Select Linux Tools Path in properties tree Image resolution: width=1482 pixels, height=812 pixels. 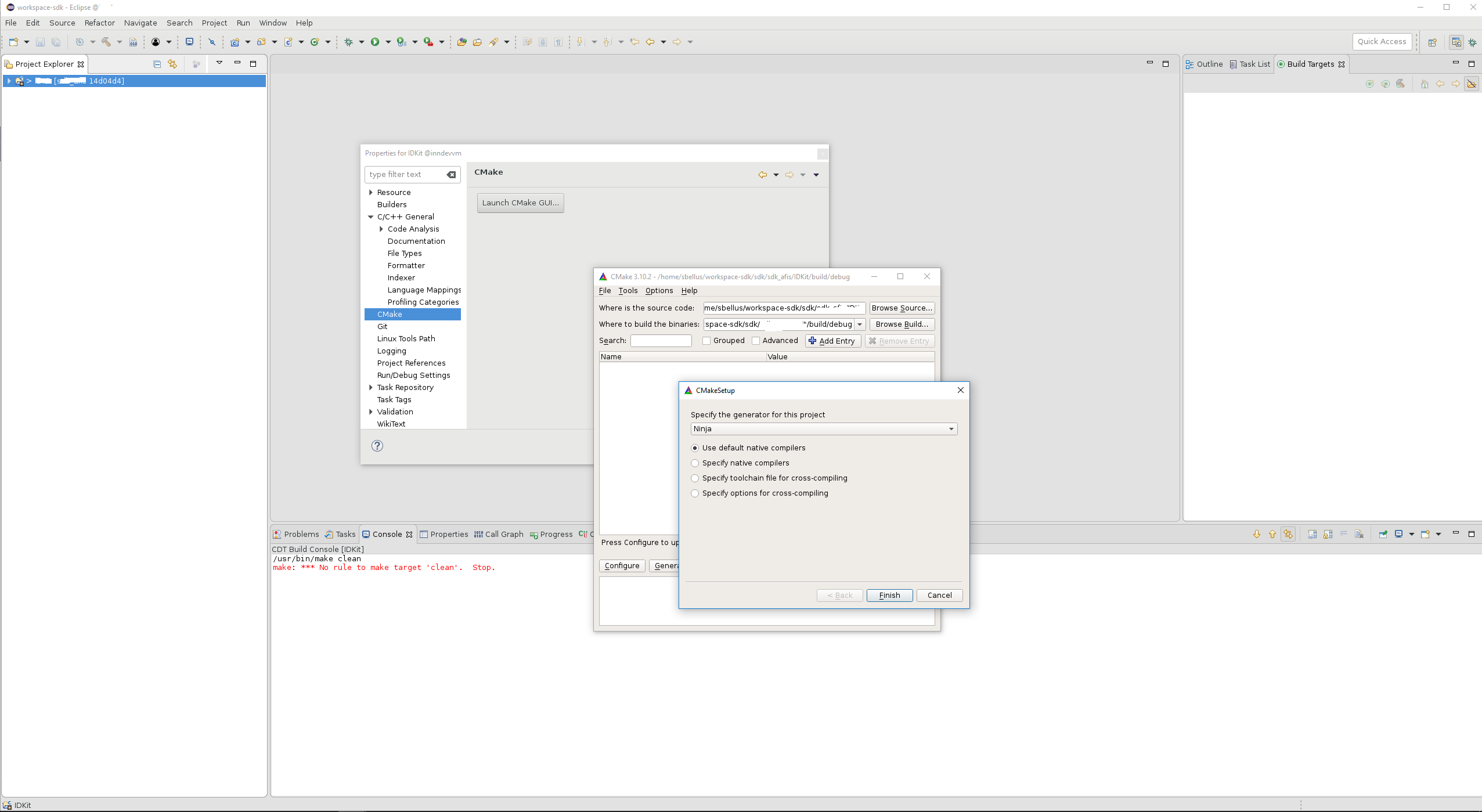[x=406, y=338]
